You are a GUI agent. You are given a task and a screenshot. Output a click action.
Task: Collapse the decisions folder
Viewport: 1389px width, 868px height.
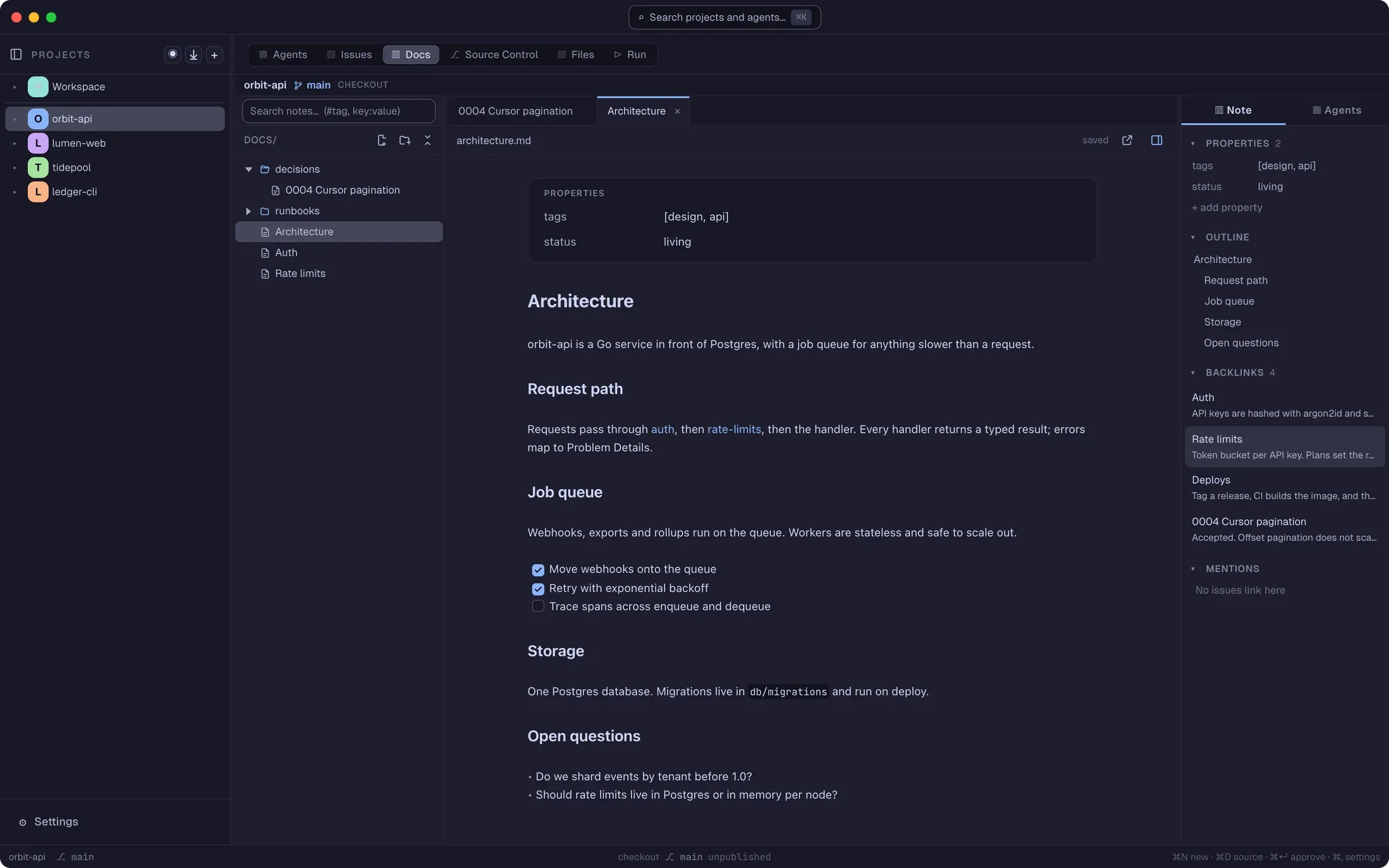248,170
